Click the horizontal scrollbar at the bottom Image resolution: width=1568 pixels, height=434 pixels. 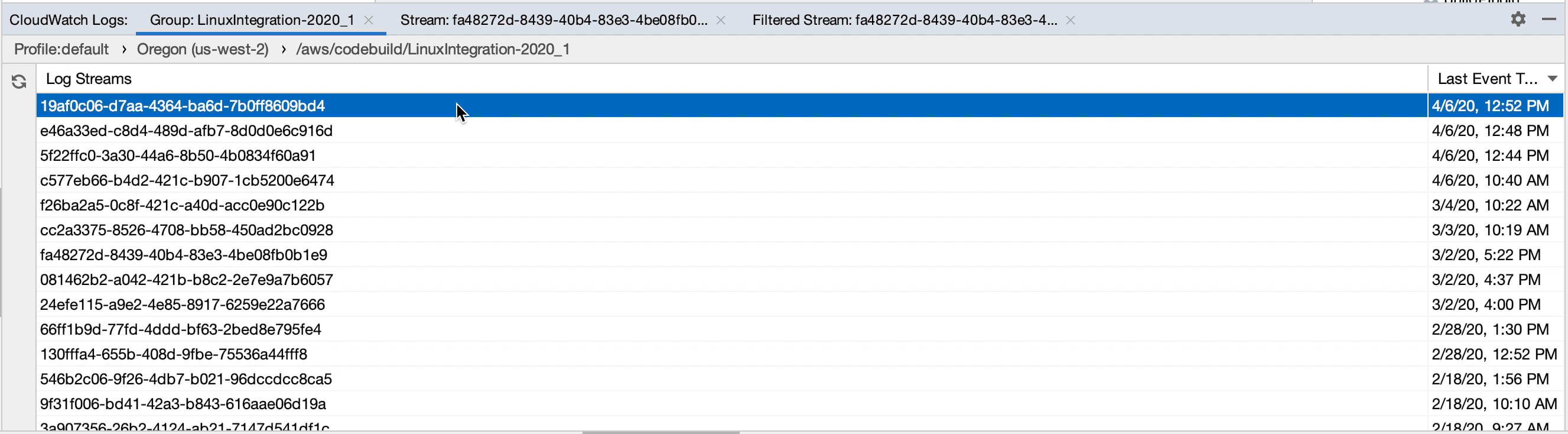click(x=661, y=432)
